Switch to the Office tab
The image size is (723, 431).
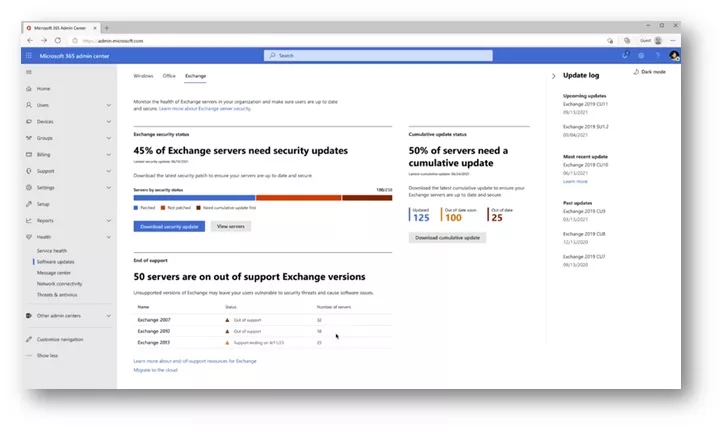point(169,76)
